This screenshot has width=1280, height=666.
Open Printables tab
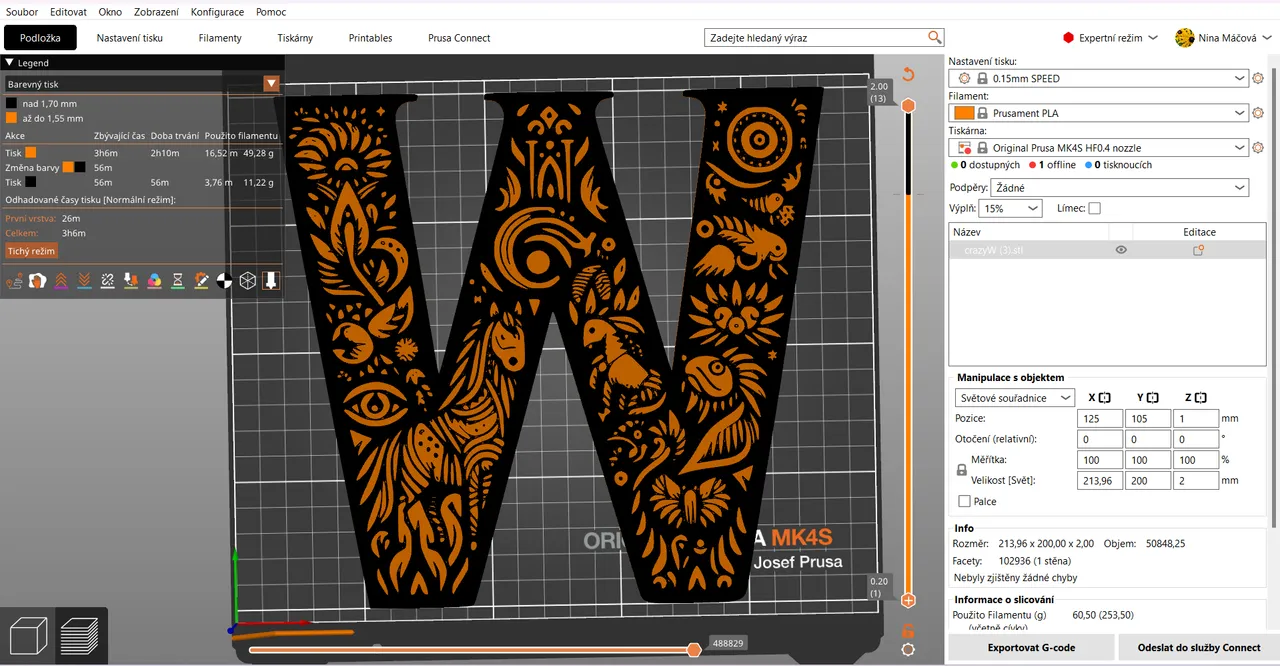(370, 38)
